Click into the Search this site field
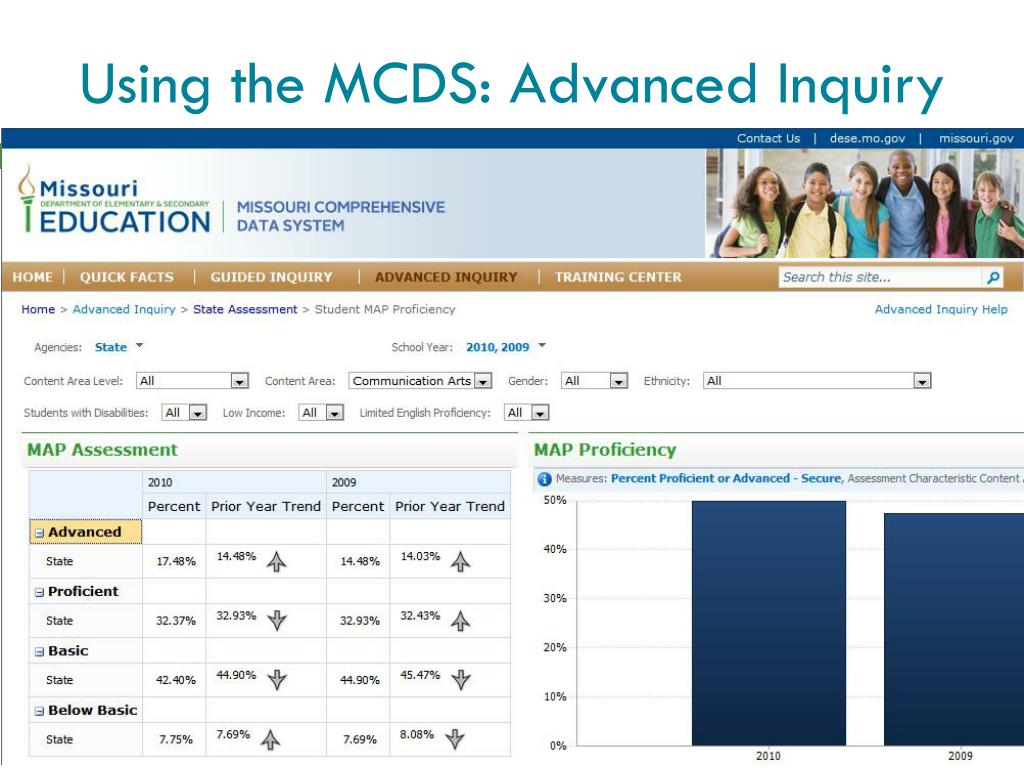The height and width of the screenshot is (768, 1024). pyautogui.click(x=881, y=278)
